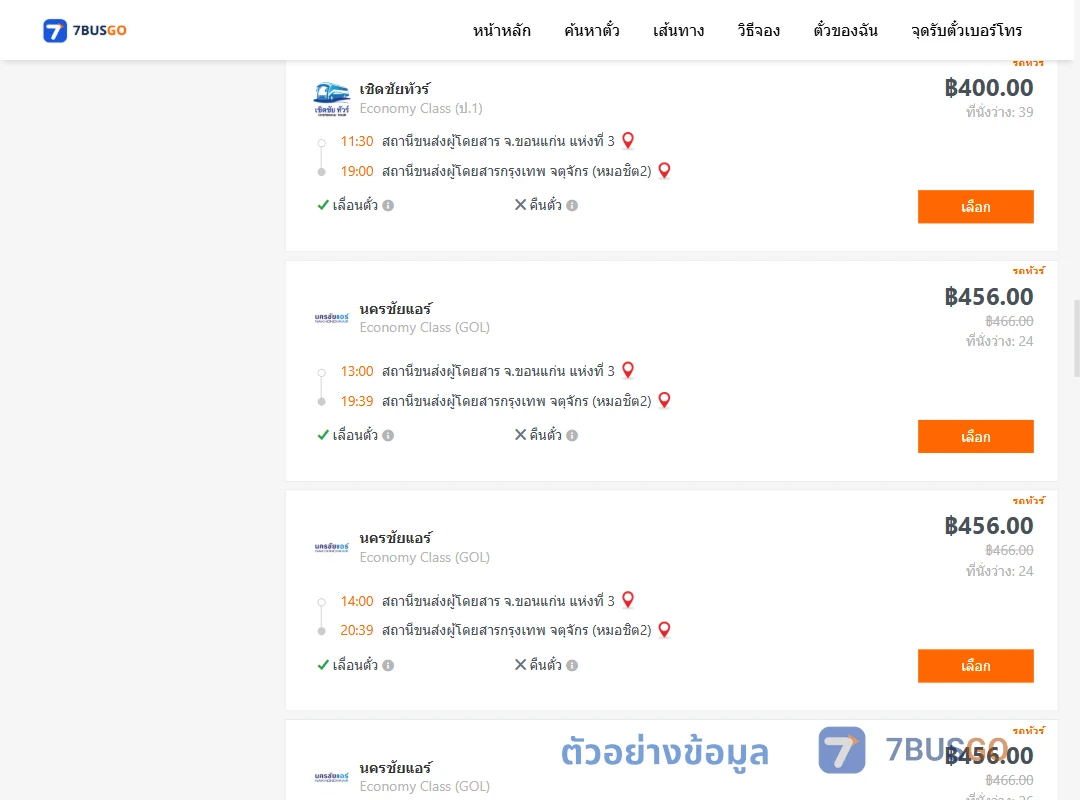Open map pin for 13:00 departure station
The width and height of the screenshot is (1080, 800).
[x=627, y=371]
